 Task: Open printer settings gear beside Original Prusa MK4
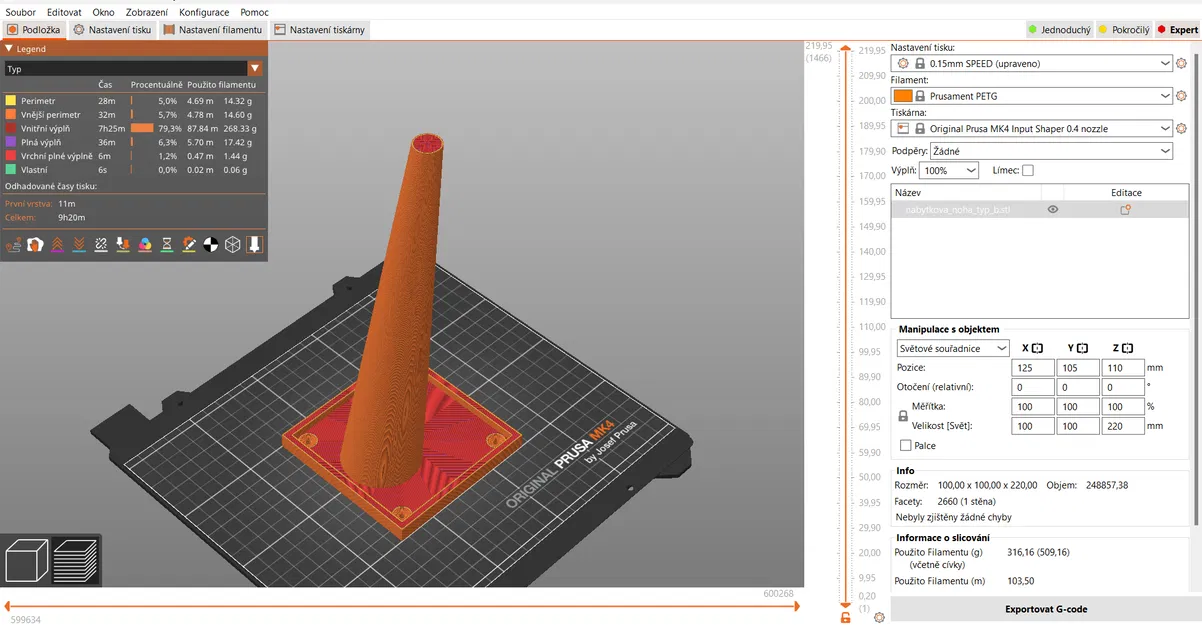coord(1182,129)
